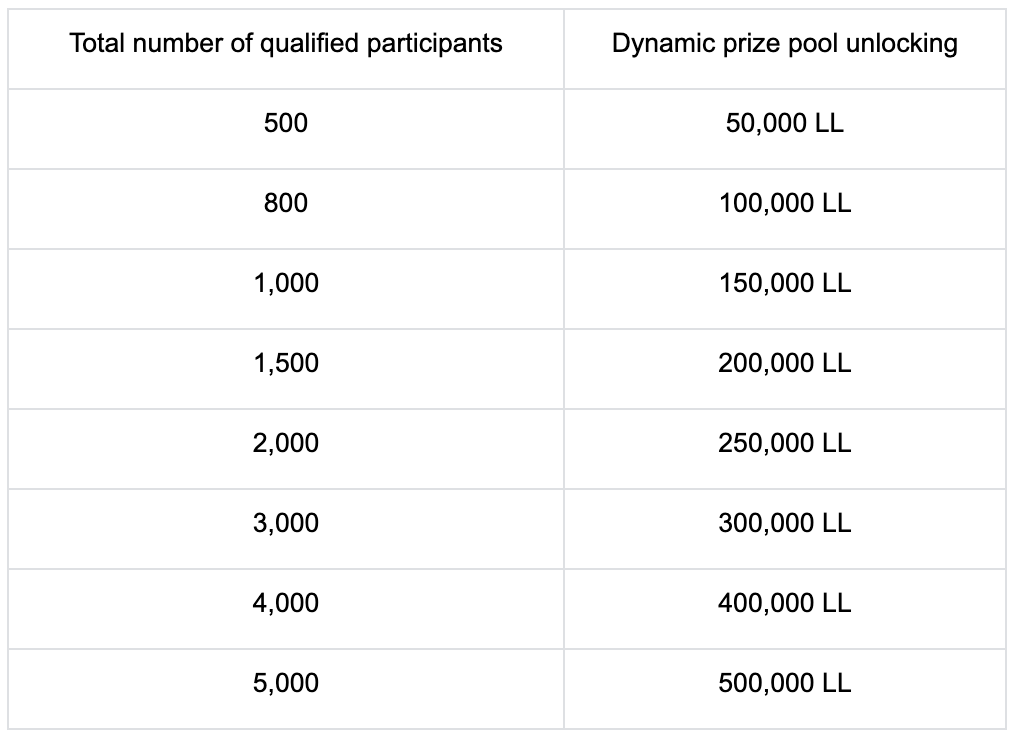
Task: Click the 500,000 LL cell
Action: tap(785, 684)
